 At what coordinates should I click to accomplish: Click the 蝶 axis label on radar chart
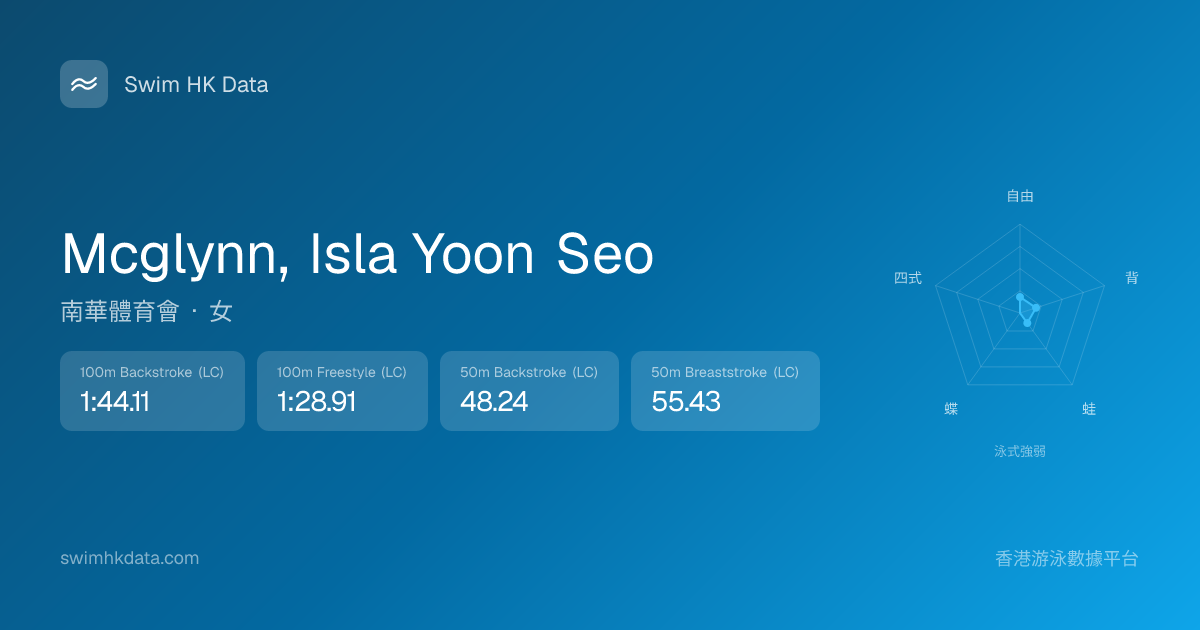coord(951,409)
